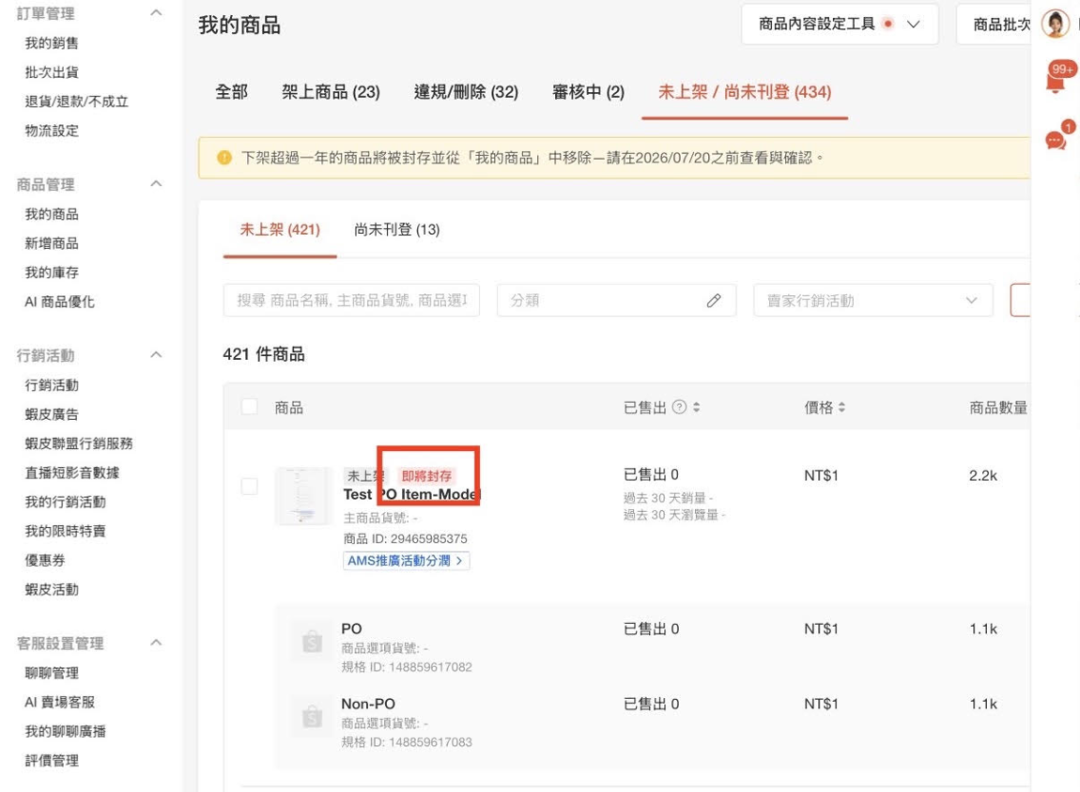Open 新增商品 in sidebar

pos(52,243)
